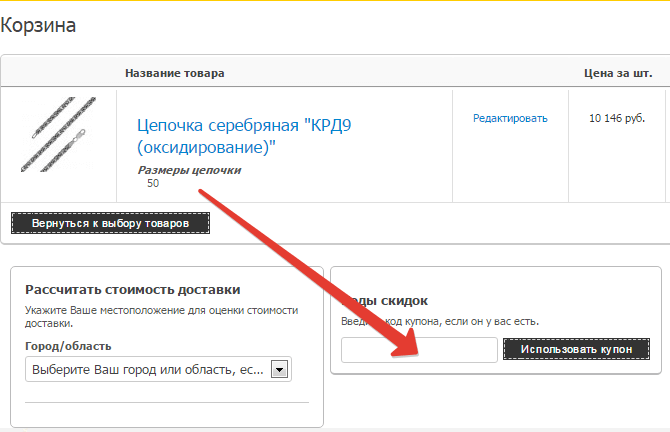
Task: Click the Редактировать link
Action: 510,118
